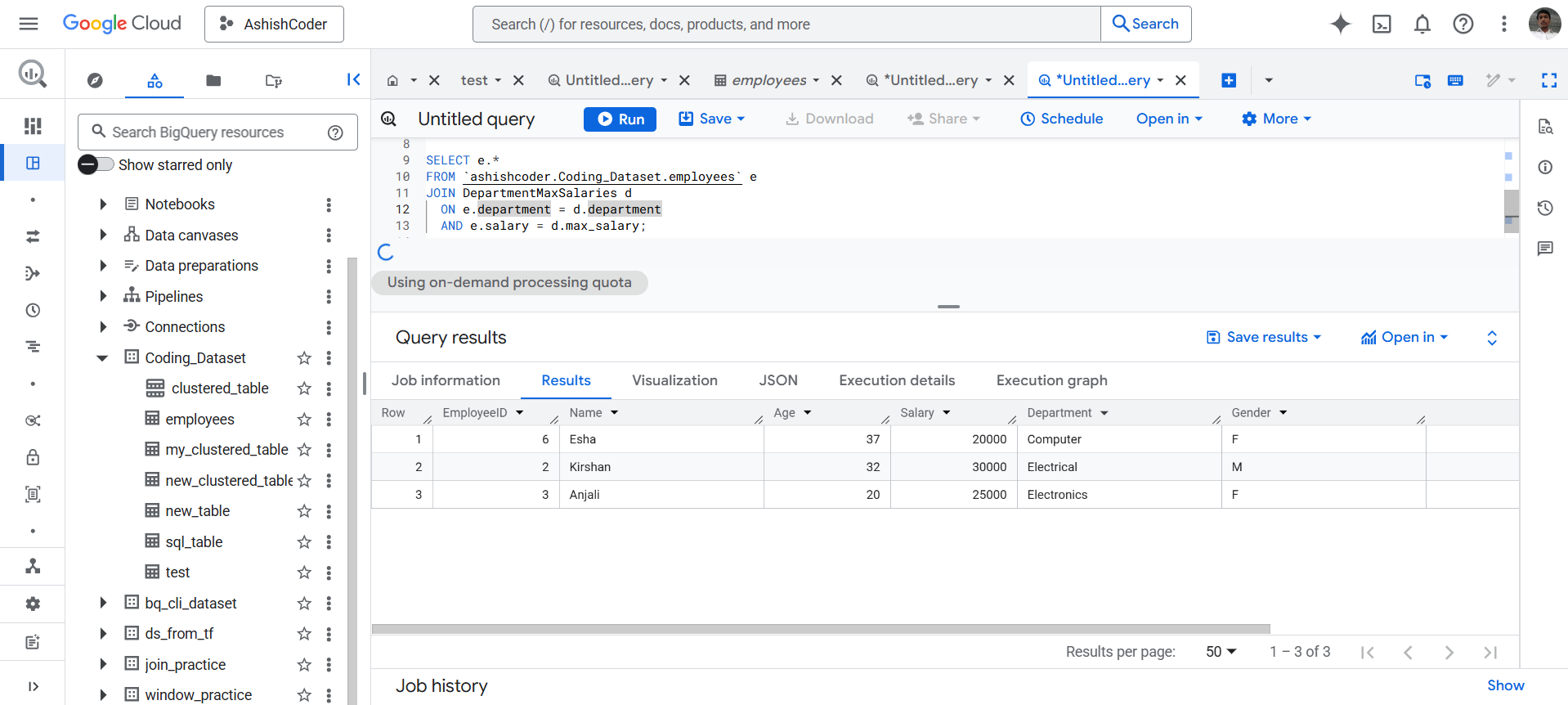Open the main navigation hamburger menu
The image size is (1568, 705).
click(x=29, y=24)
